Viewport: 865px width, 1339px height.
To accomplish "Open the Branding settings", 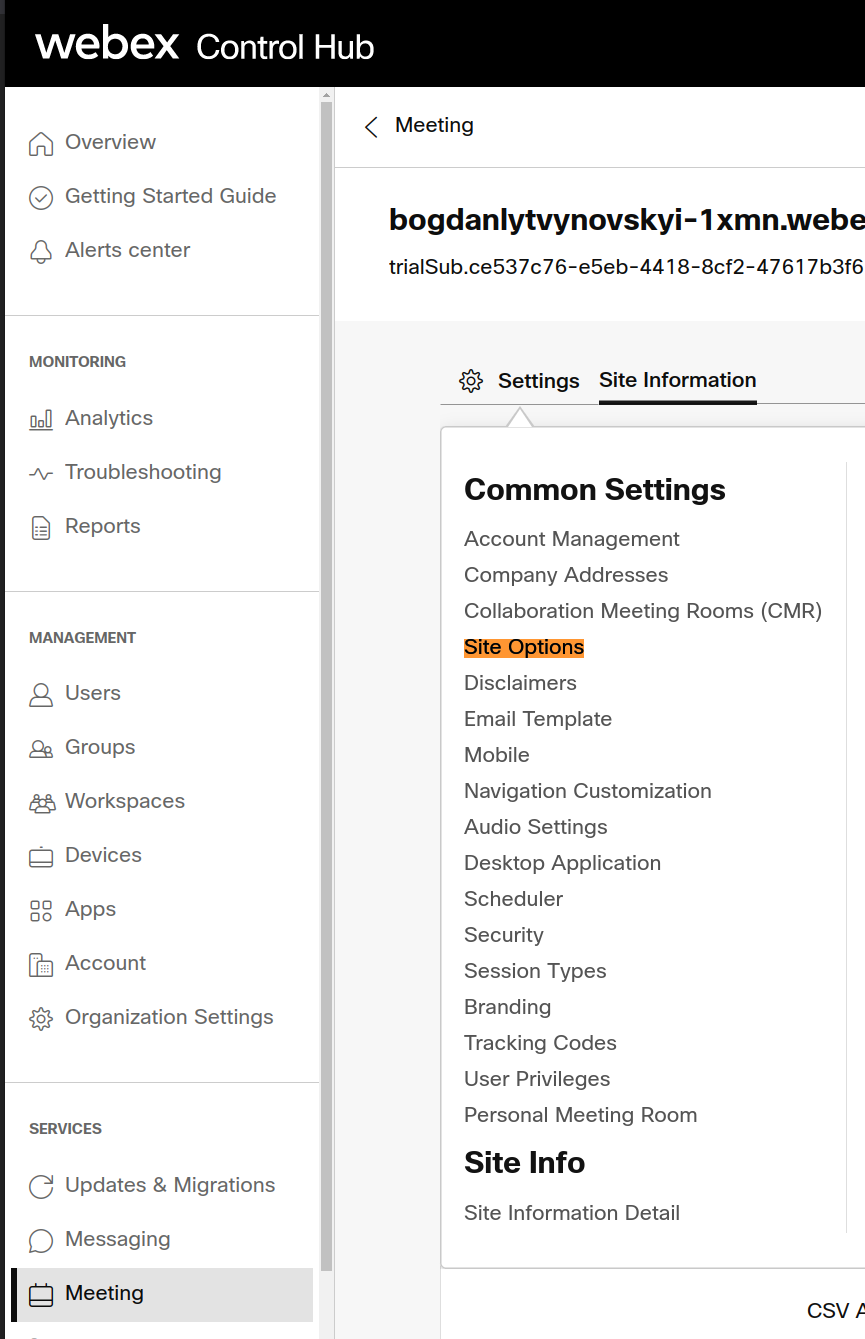I will point(507,1007).
